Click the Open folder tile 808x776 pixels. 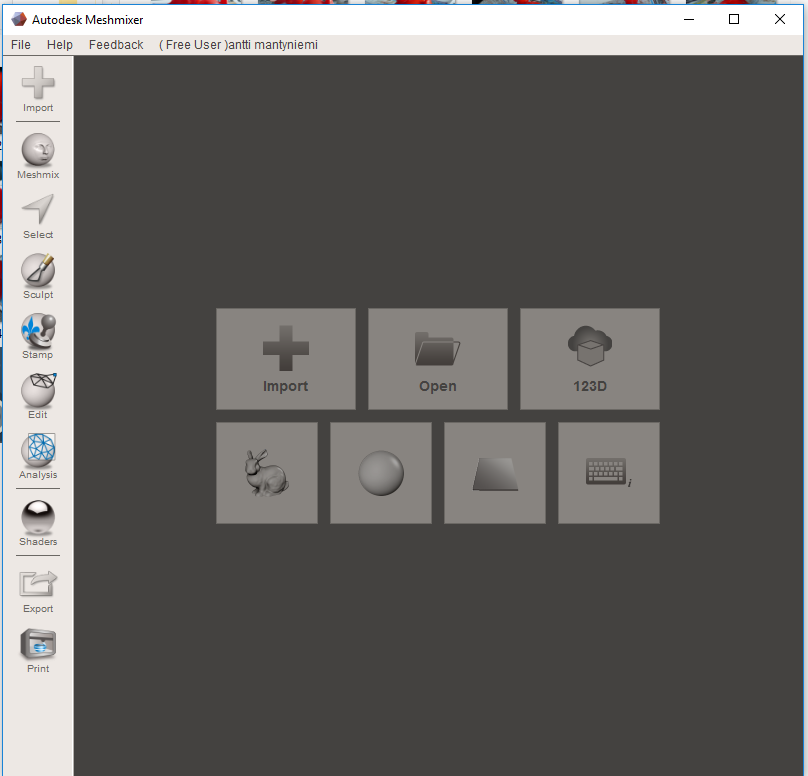(437, 359)
